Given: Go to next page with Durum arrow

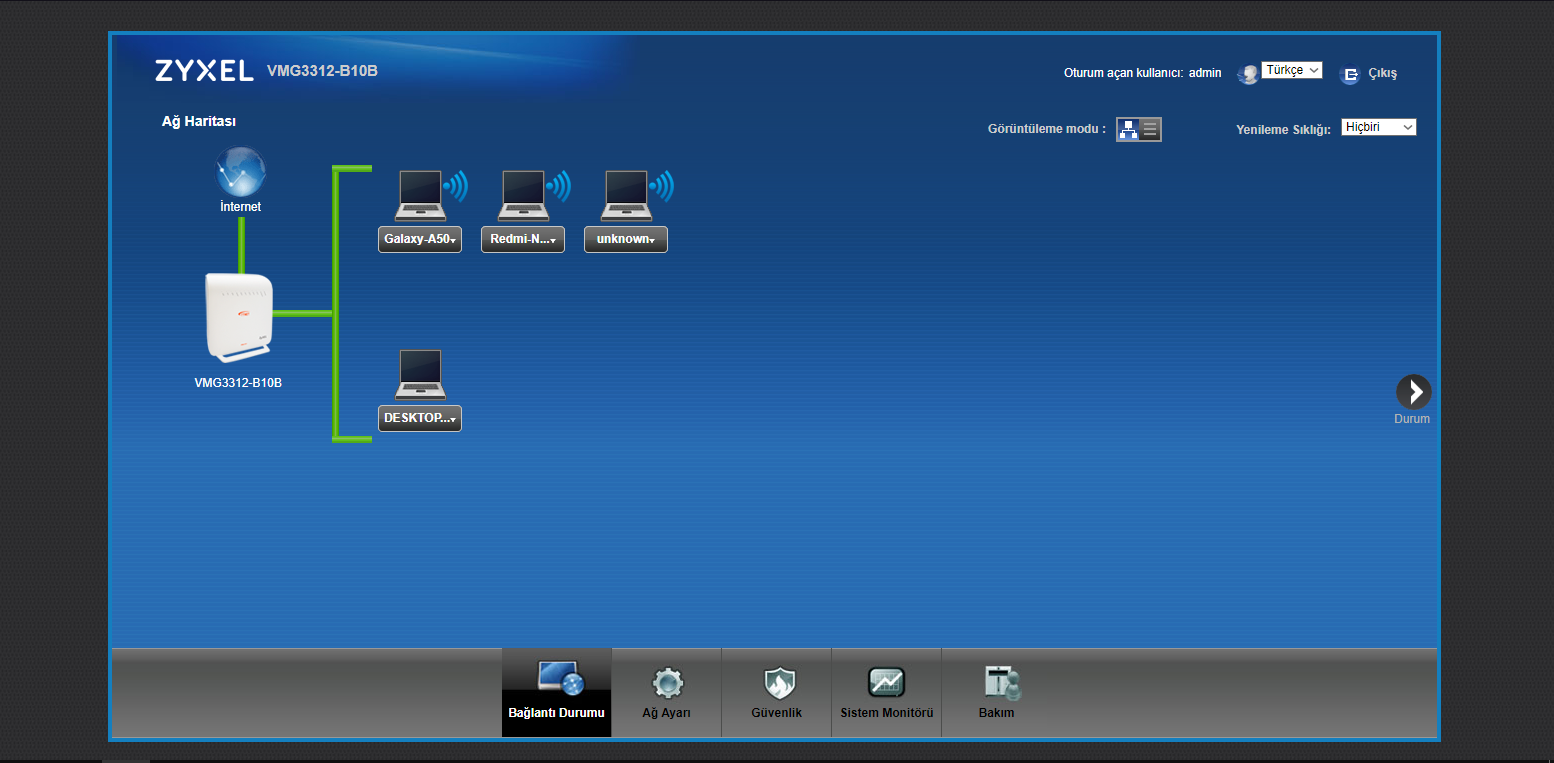Looking at the screenshot, I should pos(1413,392).
